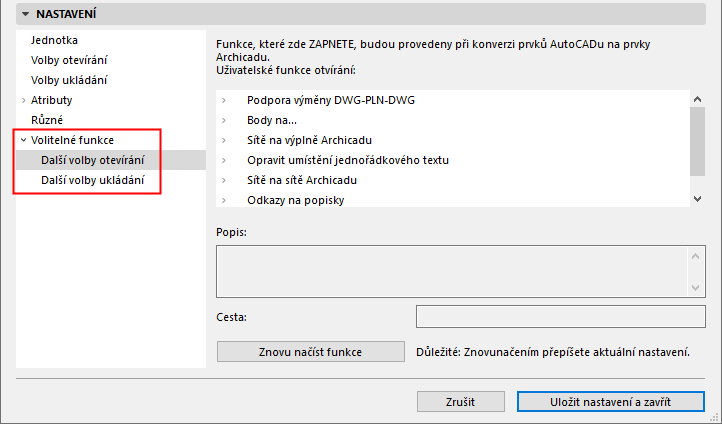Collapse the NASTAVENÍ panel header arrow
This screenshot has height=424, width=722.
point(24,16)
